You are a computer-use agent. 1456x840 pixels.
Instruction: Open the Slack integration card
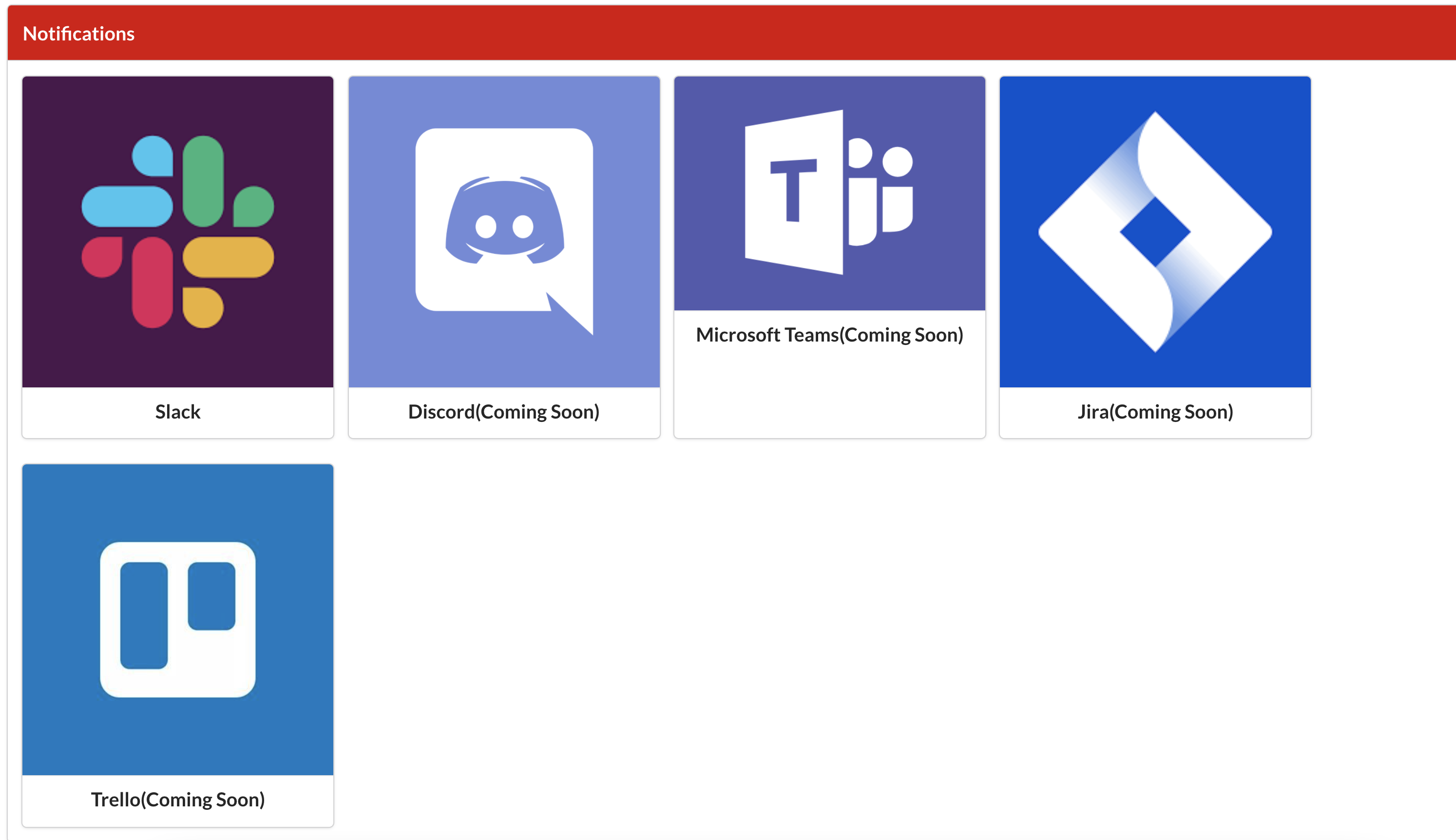point(177,257)
